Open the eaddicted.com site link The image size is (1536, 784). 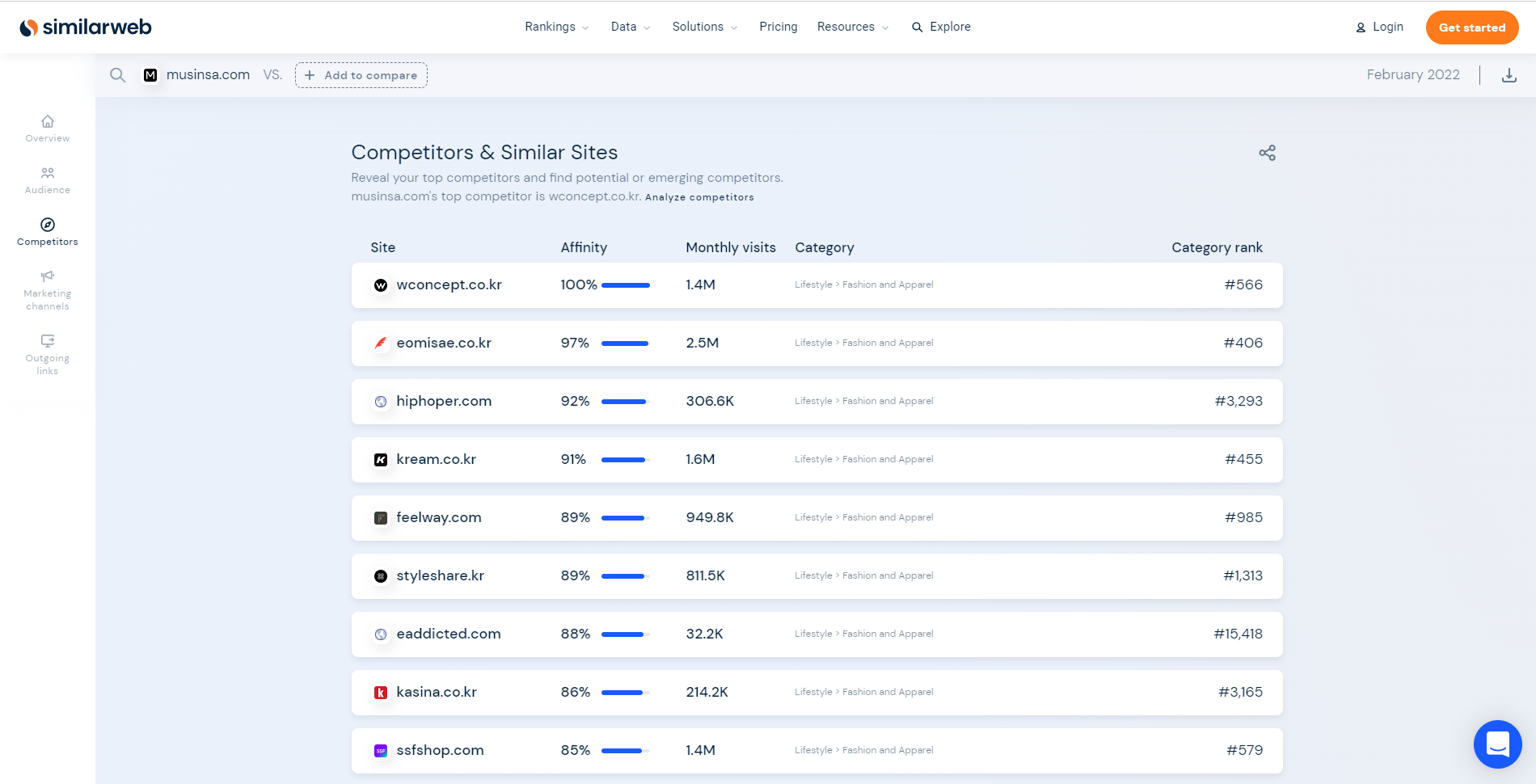[449, 634]
